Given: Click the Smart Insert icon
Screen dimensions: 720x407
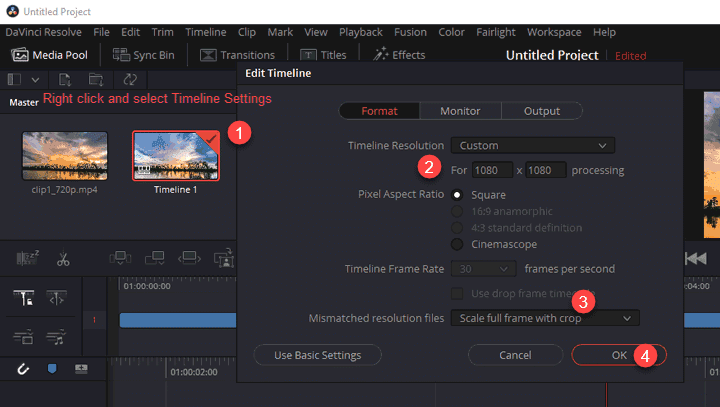Looking at the screenshot, I should click(120, 258).
